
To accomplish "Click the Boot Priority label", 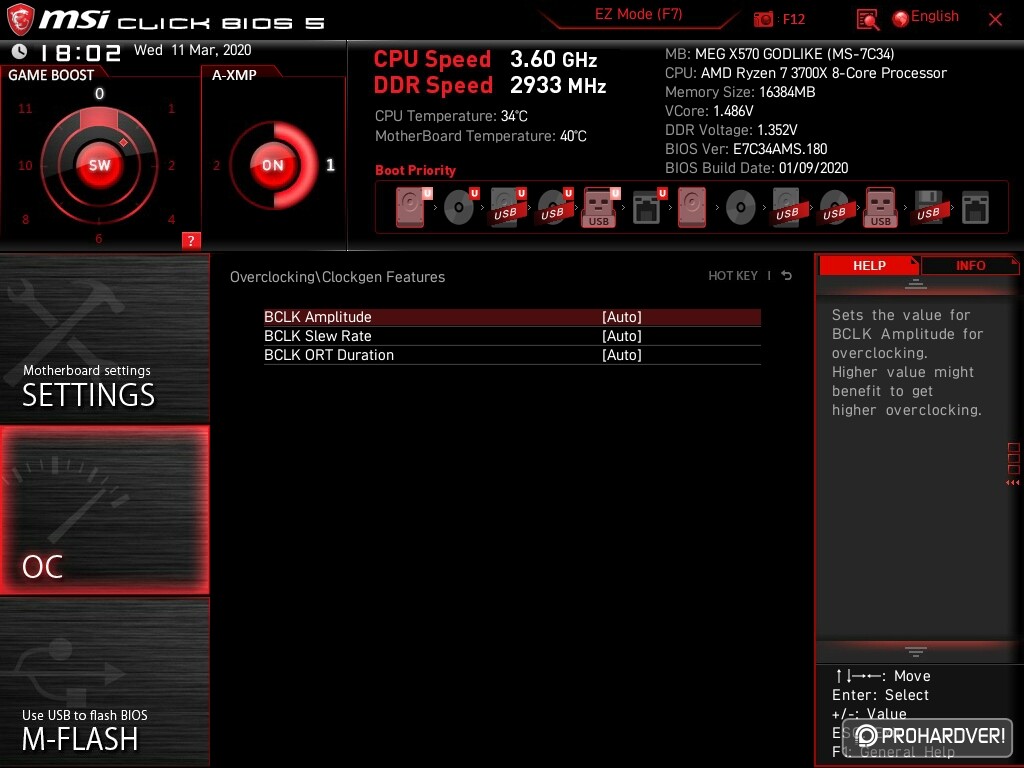I will tap(415, 170).
